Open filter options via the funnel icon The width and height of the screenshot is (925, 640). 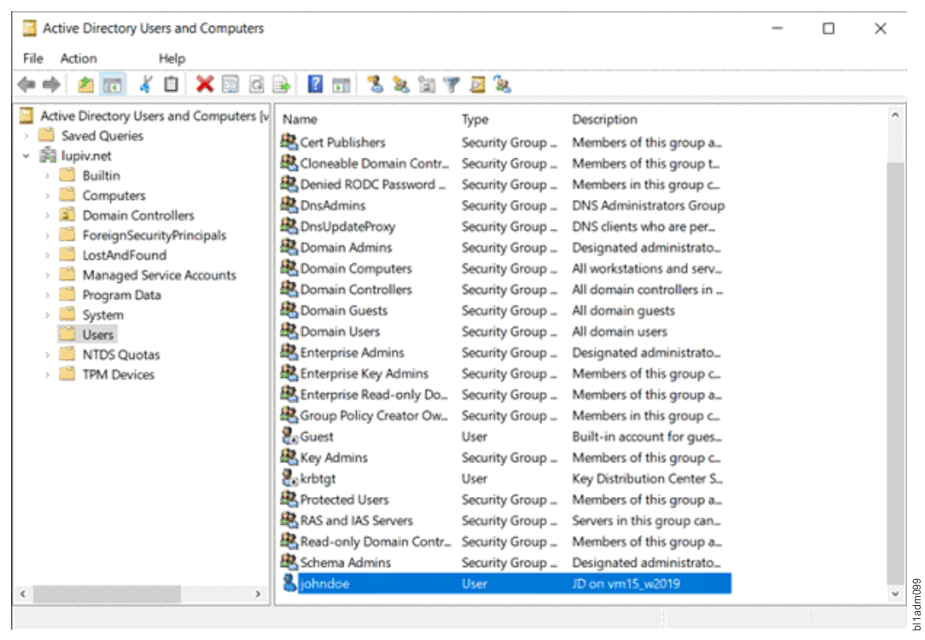452,84
